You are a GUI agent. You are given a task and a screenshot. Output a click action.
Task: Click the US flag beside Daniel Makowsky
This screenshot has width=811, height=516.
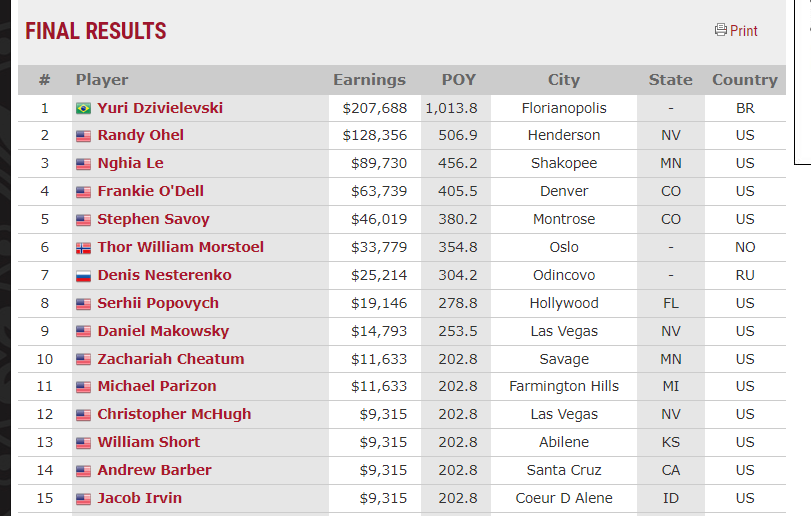[84, 331]
